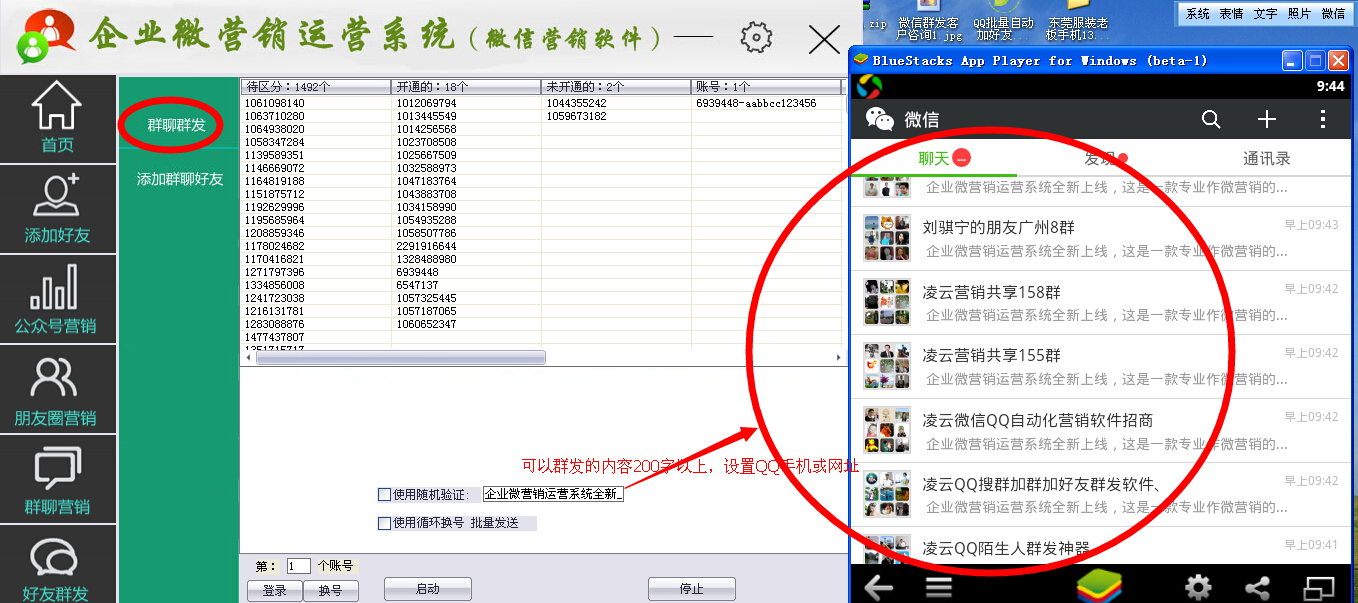Open settings gear in marketing system title bar

pos(757,38)
